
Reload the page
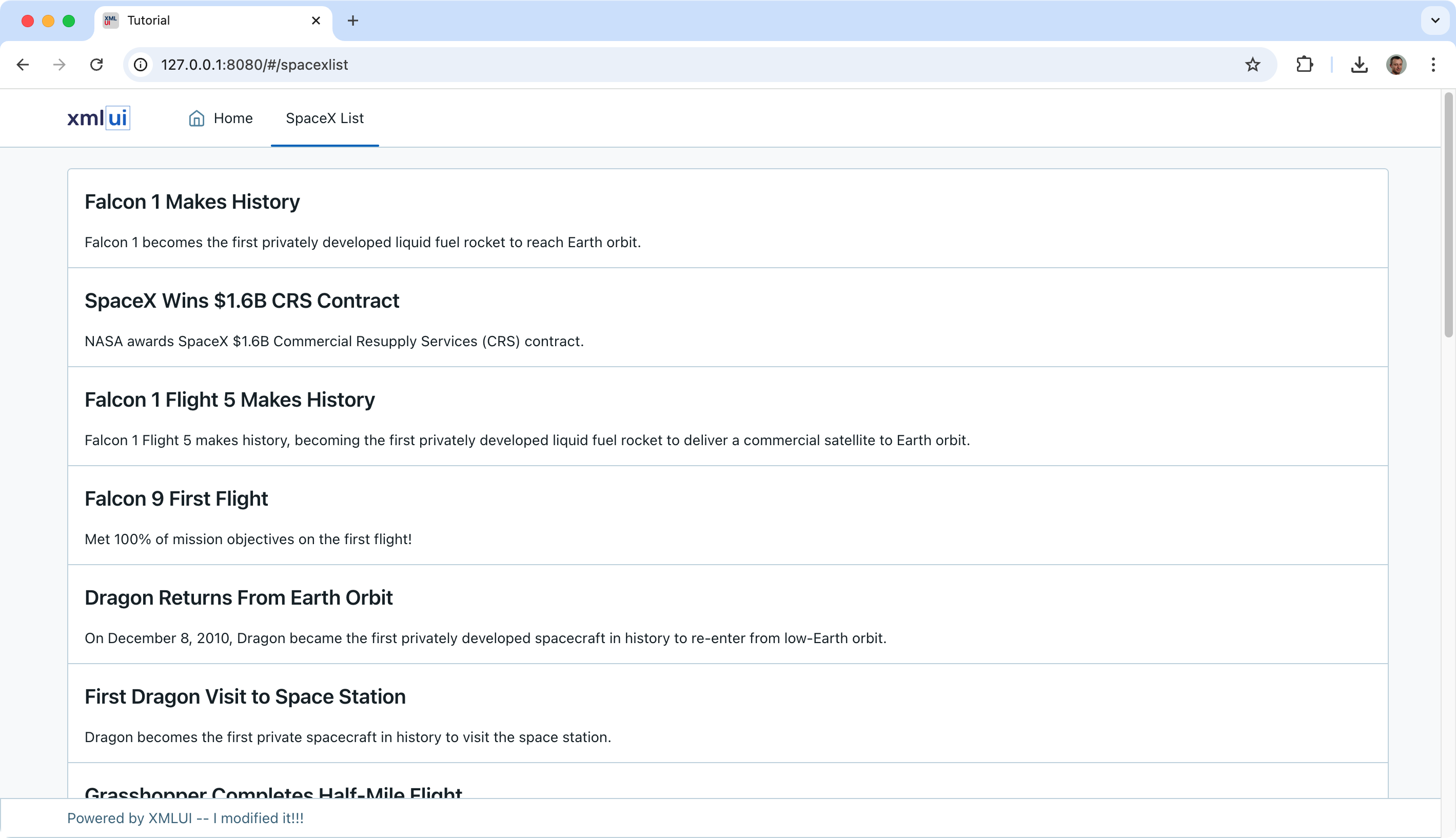coord(96,65)
